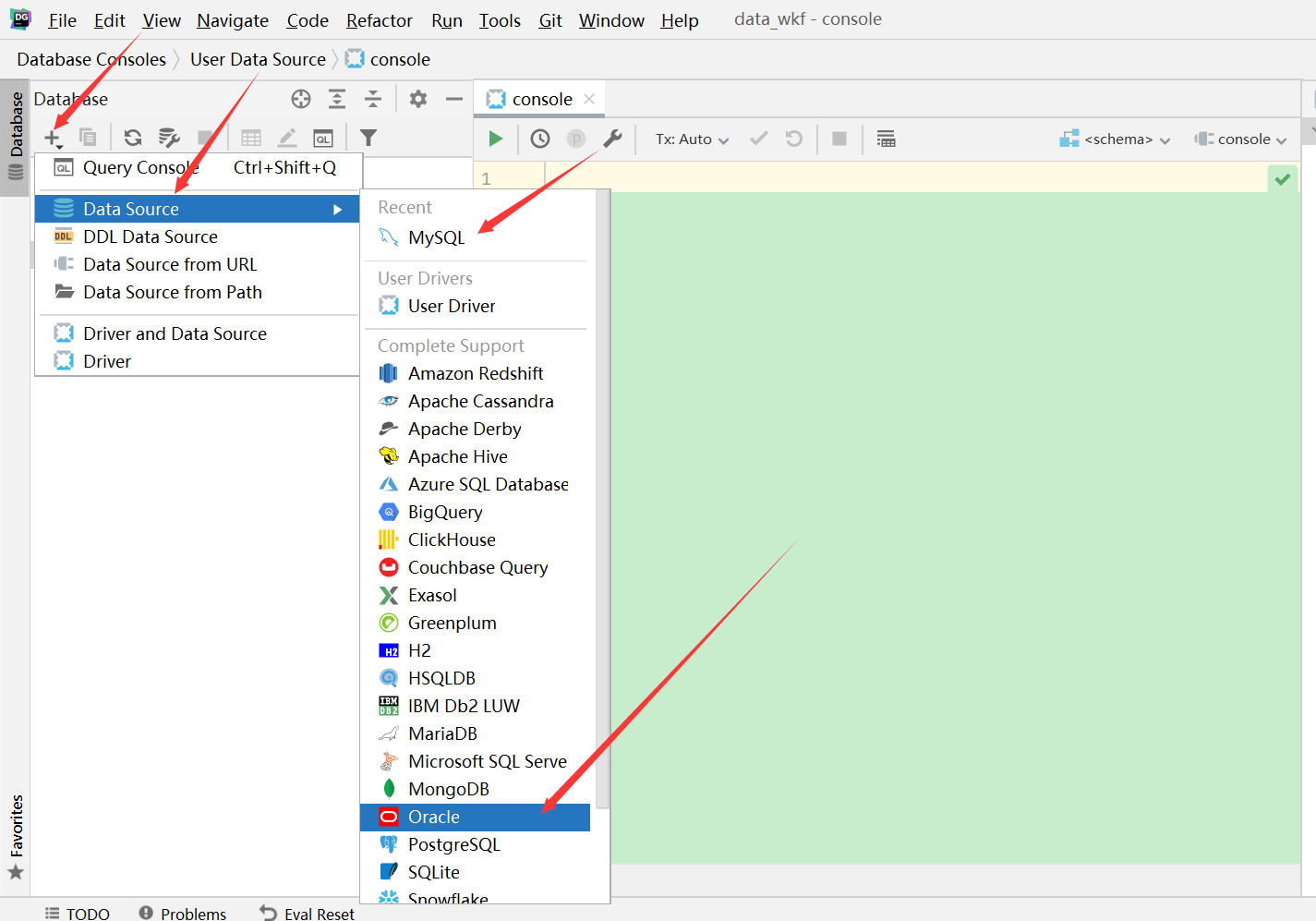Screen dimensions: 1316x921
Task: Refresh the database tree
Action: [133, 138]
